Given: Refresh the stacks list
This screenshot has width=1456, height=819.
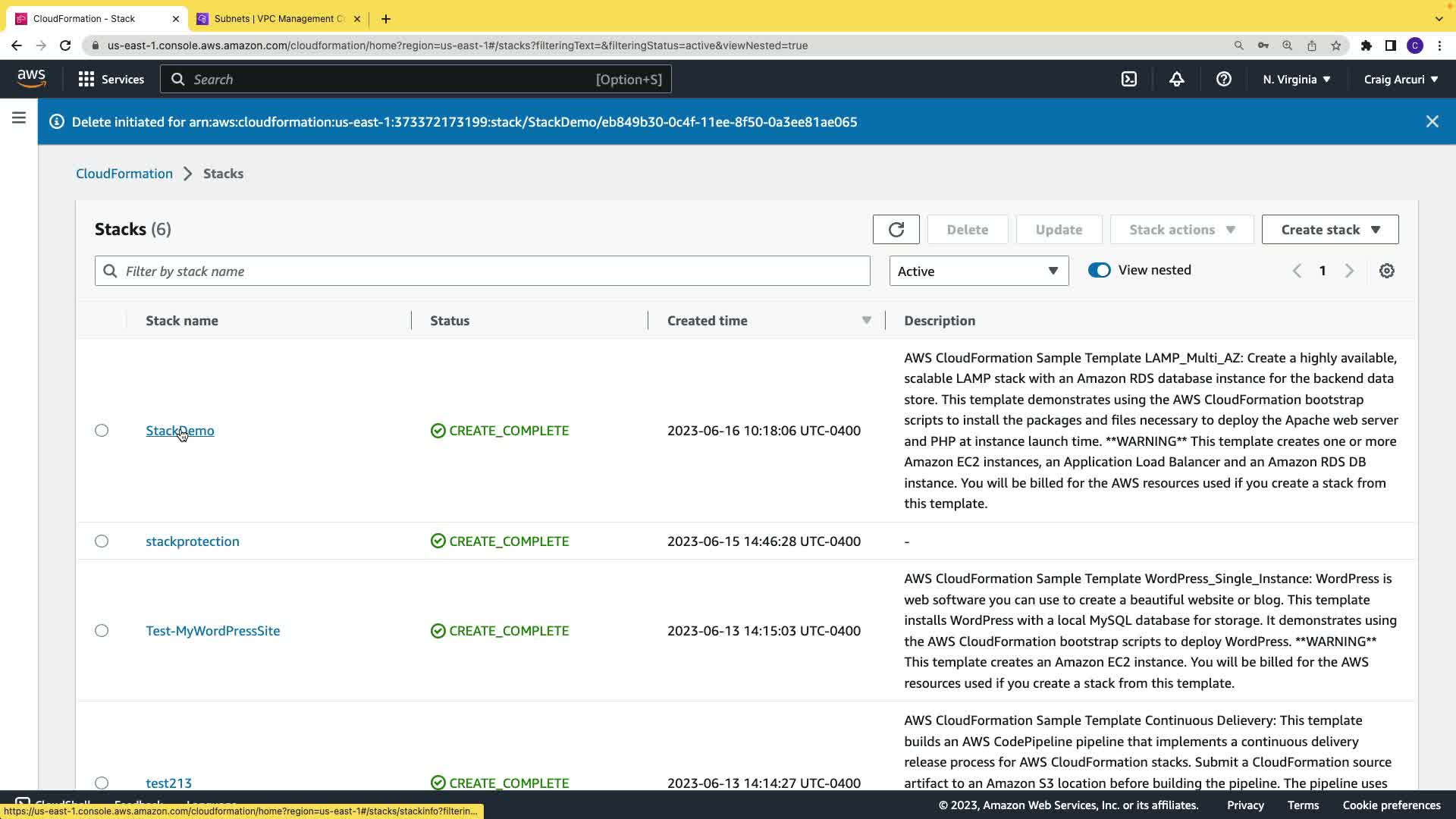Looking at the screenshot, I should pos(896,230).
